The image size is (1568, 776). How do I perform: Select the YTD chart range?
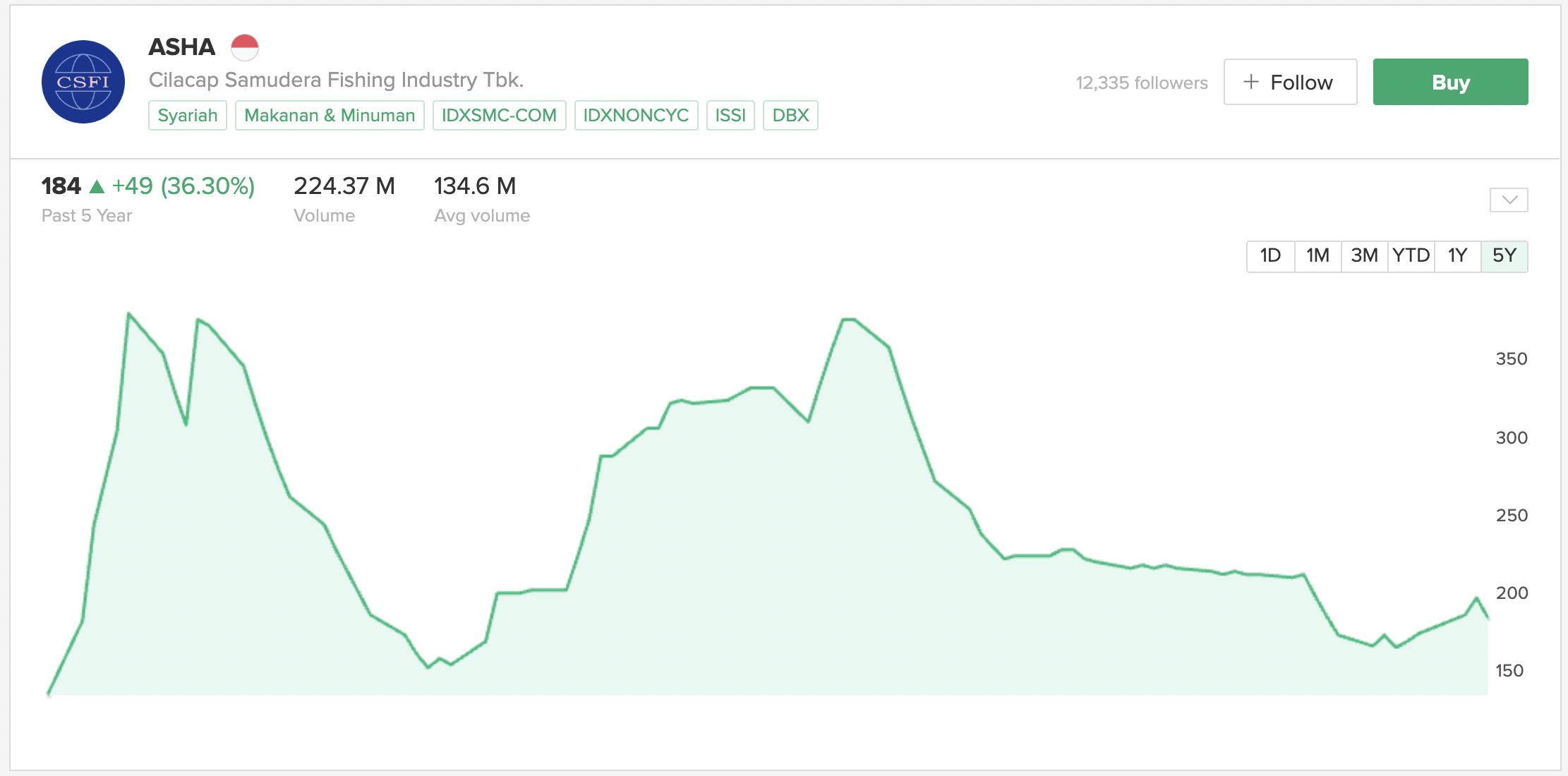[1411, 255]
